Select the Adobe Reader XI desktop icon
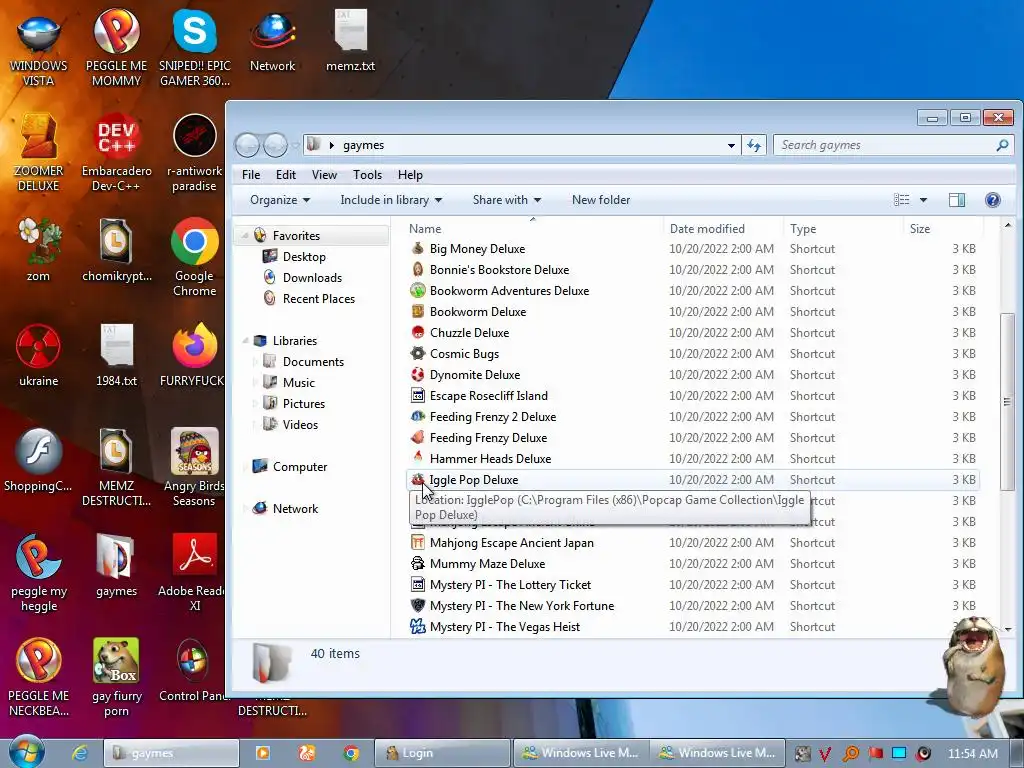The width and height of the screenshot is (1024, 768). (195, 573)
